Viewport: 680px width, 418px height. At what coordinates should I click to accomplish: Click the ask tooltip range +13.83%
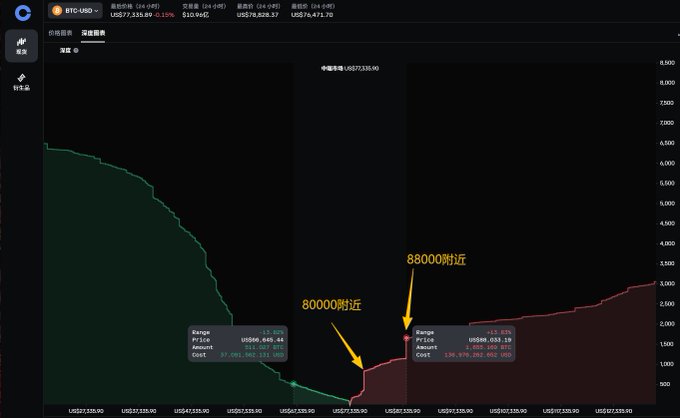[x=499, y=332]
